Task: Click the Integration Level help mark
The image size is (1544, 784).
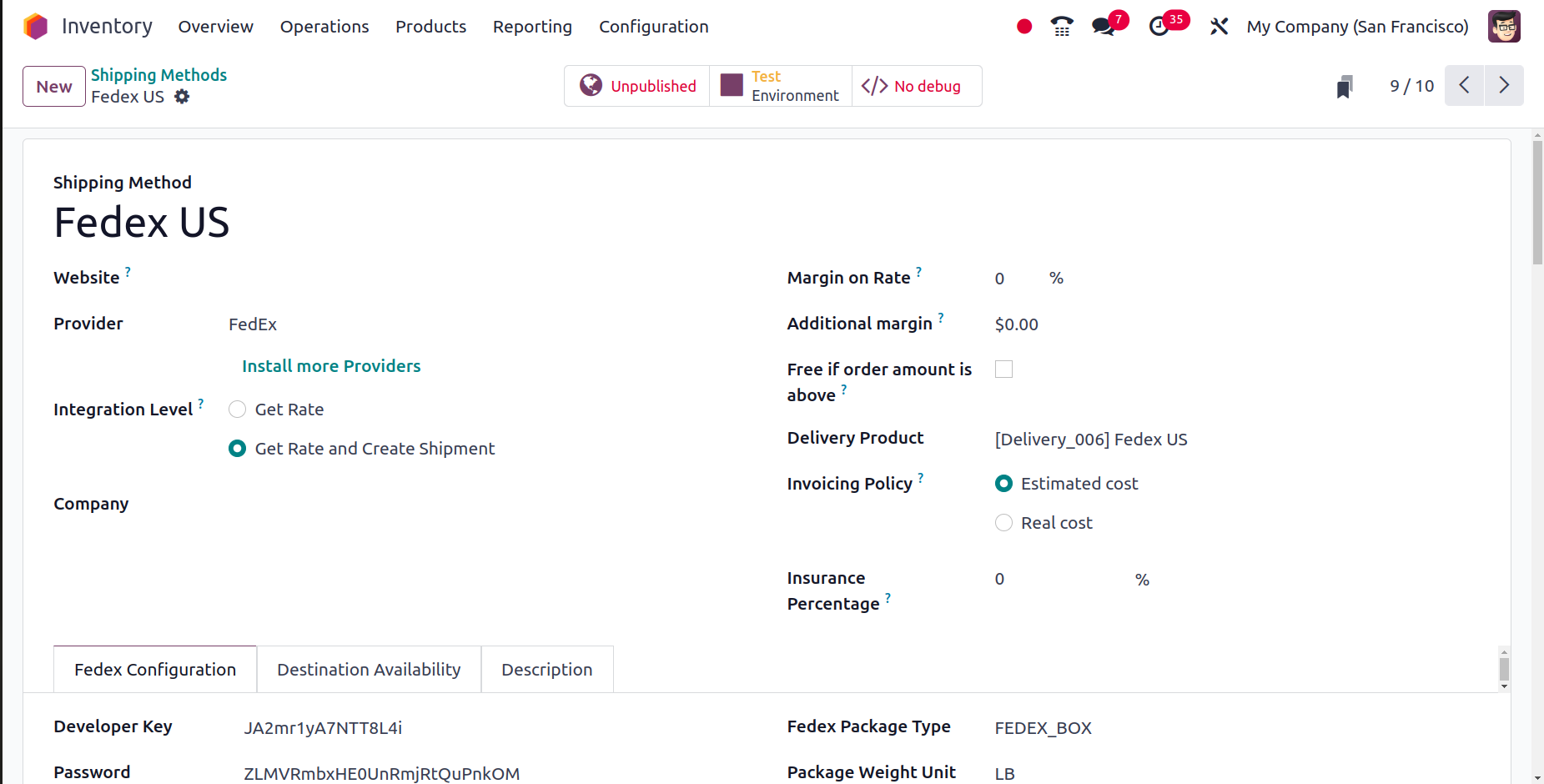Action: coord(201,404)
